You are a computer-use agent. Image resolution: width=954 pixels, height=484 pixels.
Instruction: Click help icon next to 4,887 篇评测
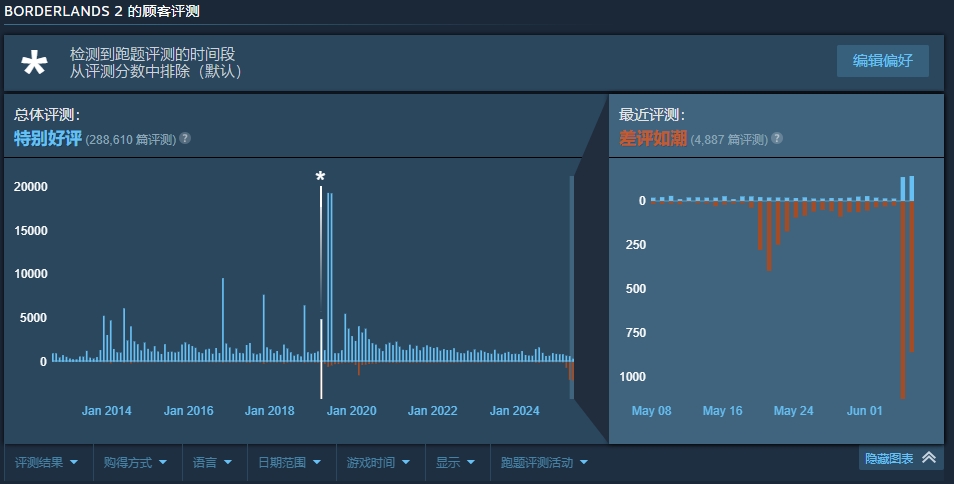click(777, 138)
